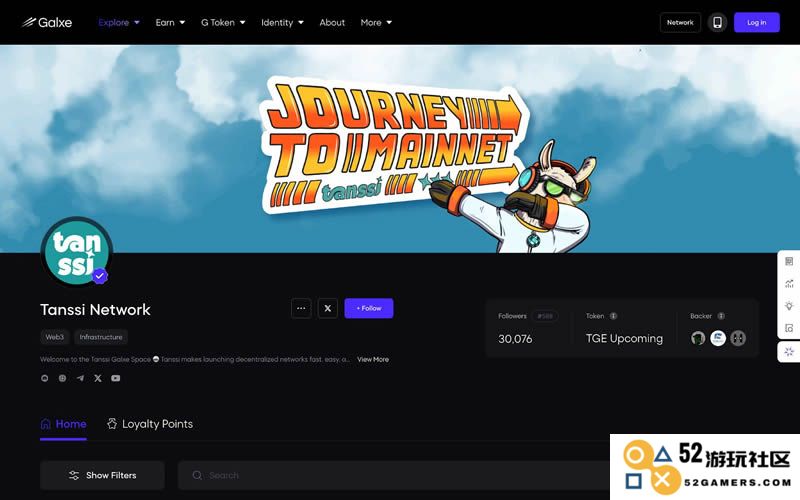Click the Token info icon
Image resolution: width=800 pixels, height=500 pixels.
click(x=614, y=316)
